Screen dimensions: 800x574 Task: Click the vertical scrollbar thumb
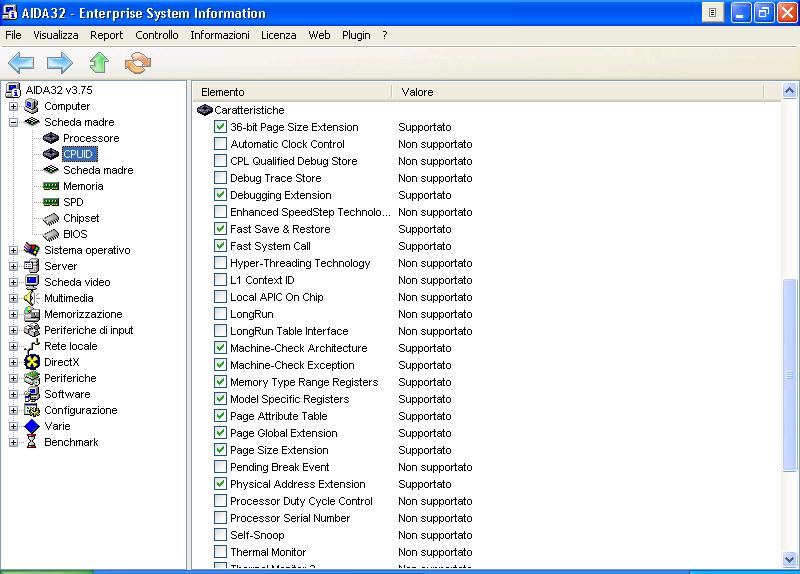pyautogui.click(x=789, y=375)
